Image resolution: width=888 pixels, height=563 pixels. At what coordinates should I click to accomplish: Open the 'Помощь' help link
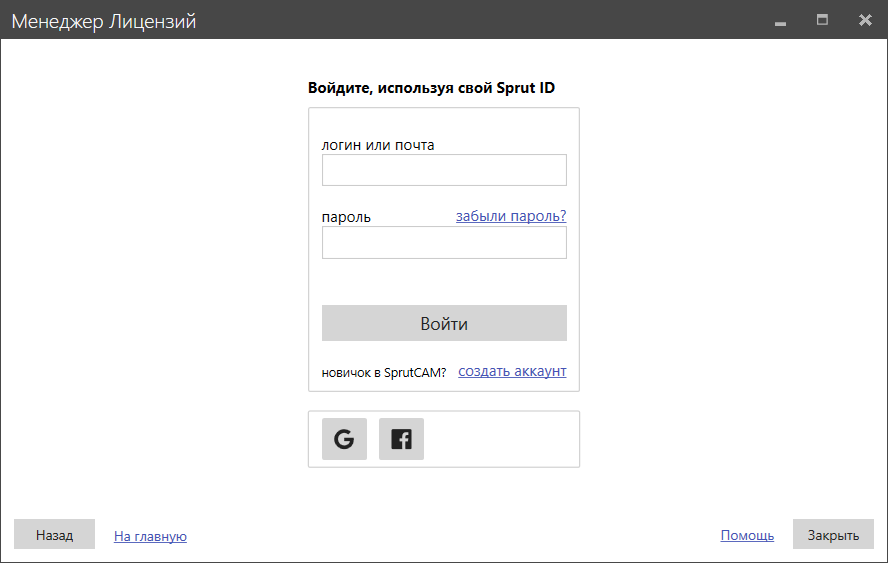pyautogui.click(x=747, y=535)
